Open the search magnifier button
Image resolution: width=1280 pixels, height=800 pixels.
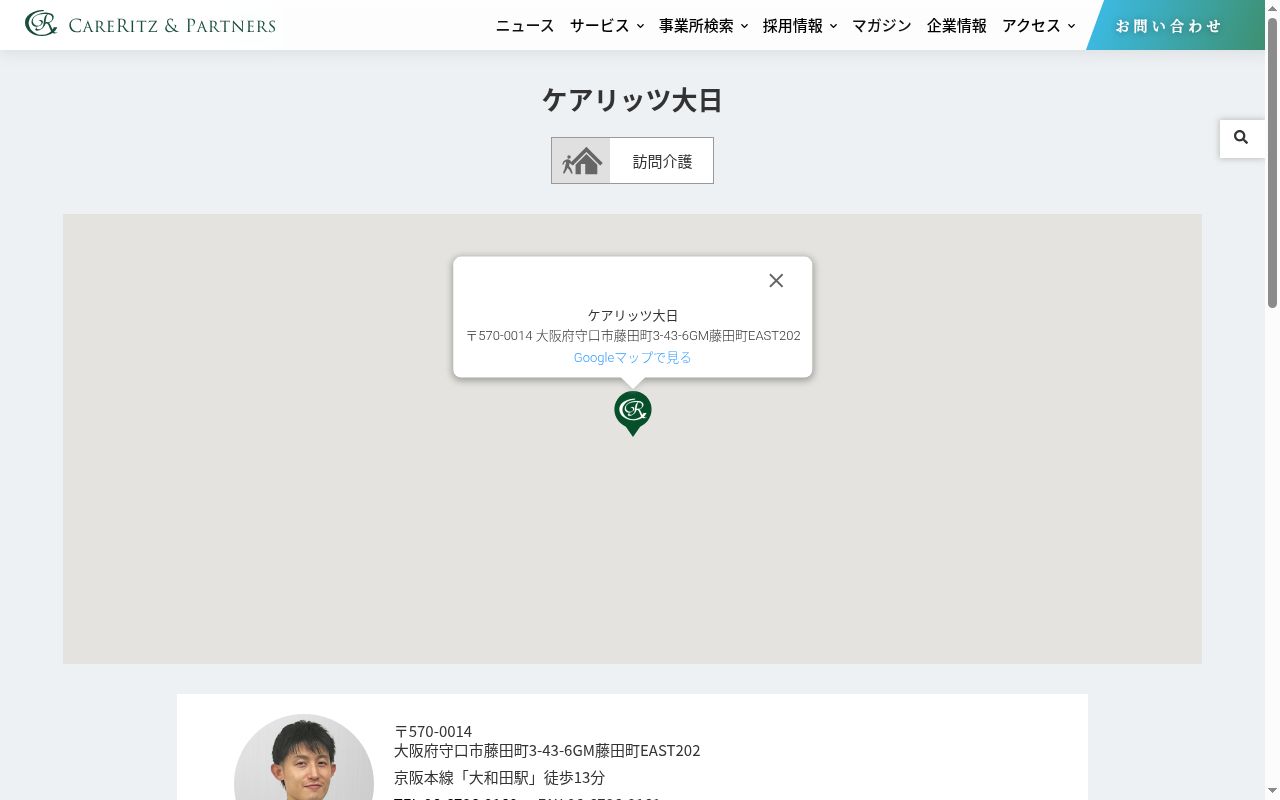1241,138
